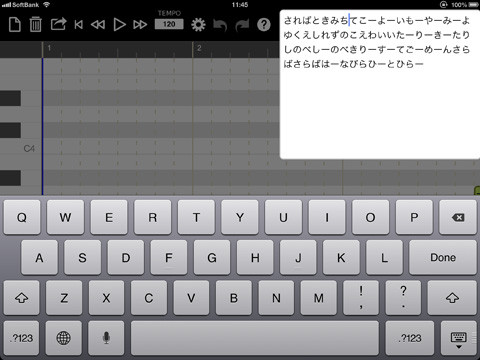Open help with the question mark icon

pyautogui.click(x=264, y=25)
